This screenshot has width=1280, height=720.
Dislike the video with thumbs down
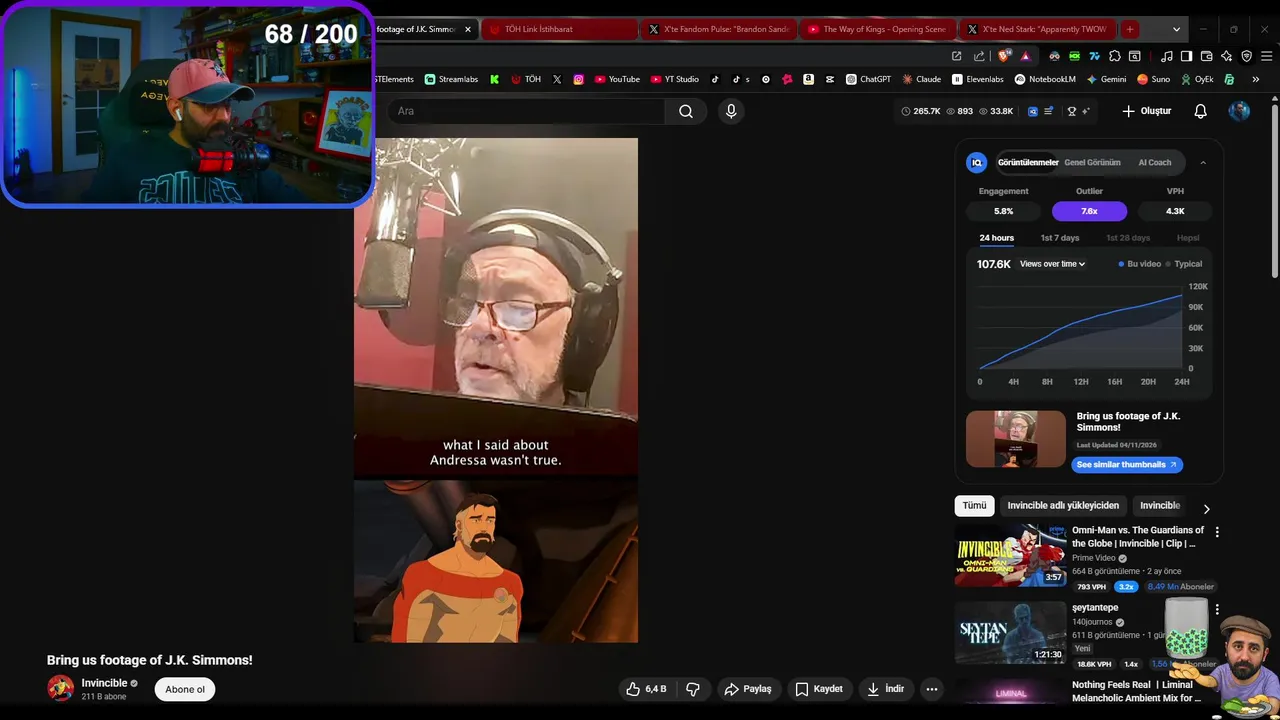point(692,689)
